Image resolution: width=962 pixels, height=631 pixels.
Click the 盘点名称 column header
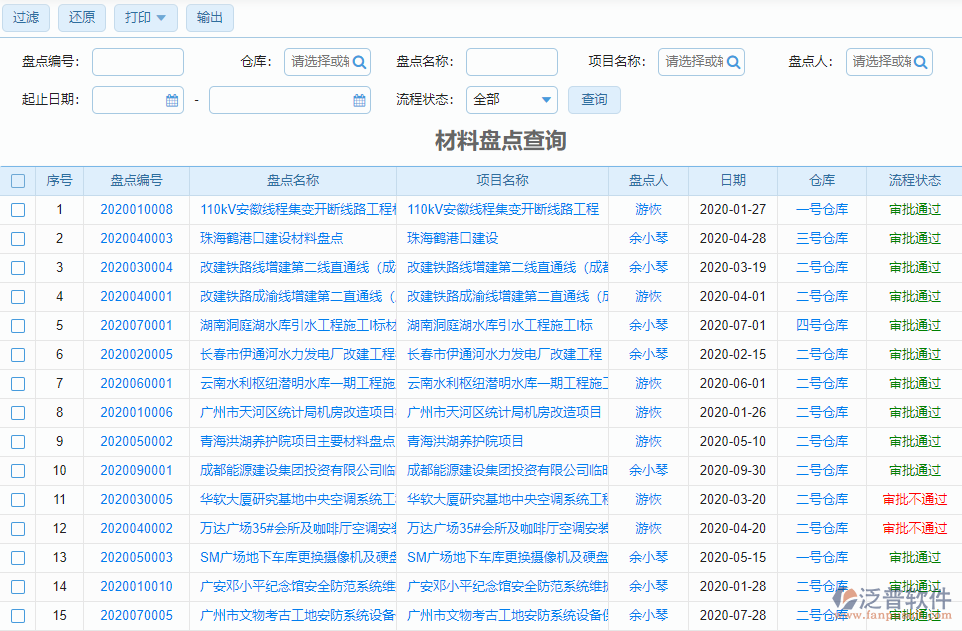point(295,179)
